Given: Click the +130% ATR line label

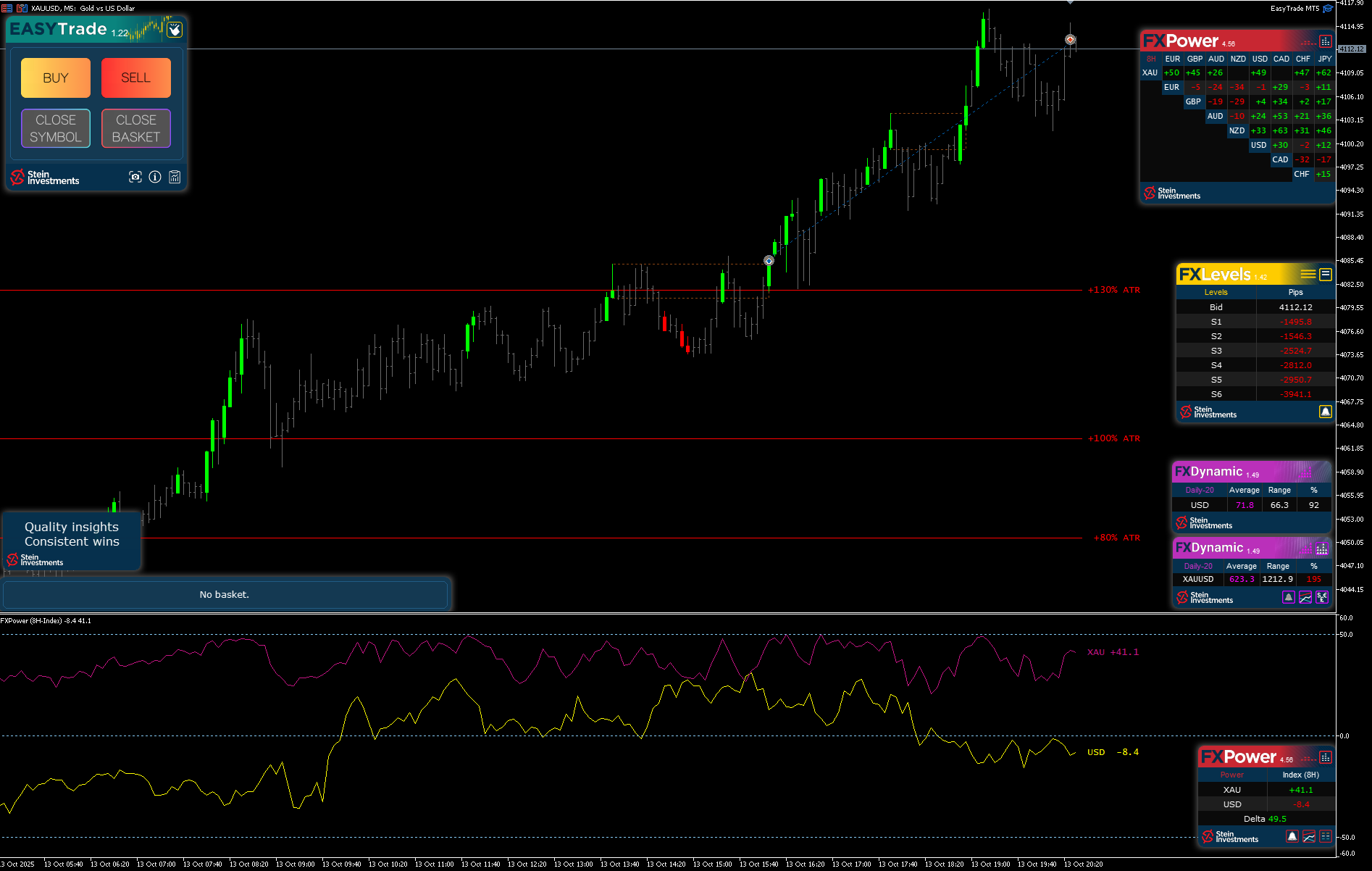Looking at the screenshot, I should [1114, 290].
